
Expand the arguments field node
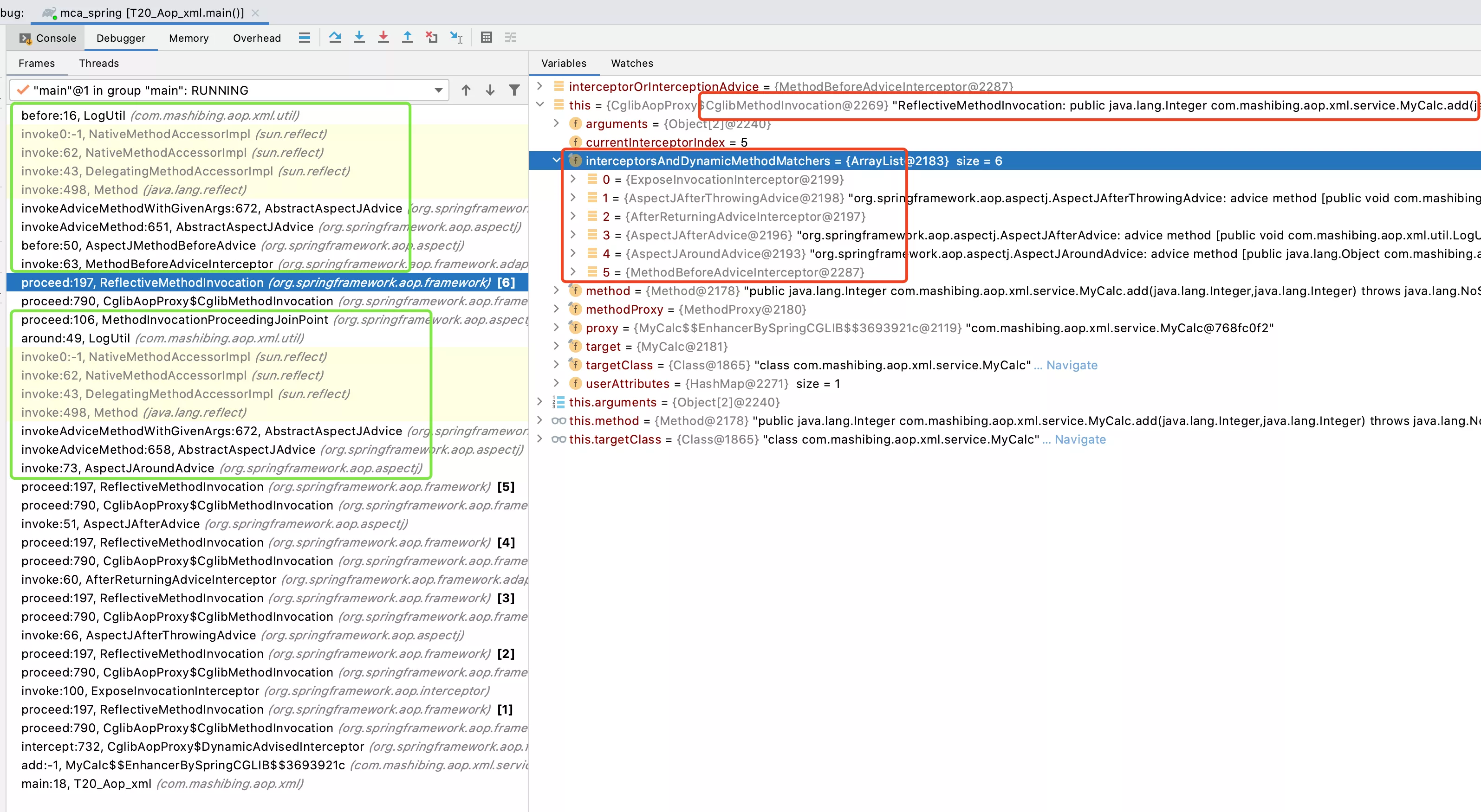pyautogui.click(x=556, y=123)
